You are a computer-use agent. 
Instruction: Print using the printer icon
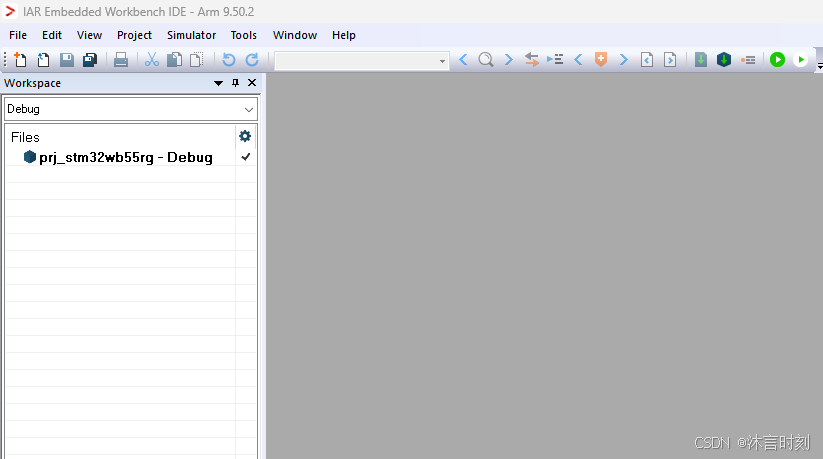121,60
